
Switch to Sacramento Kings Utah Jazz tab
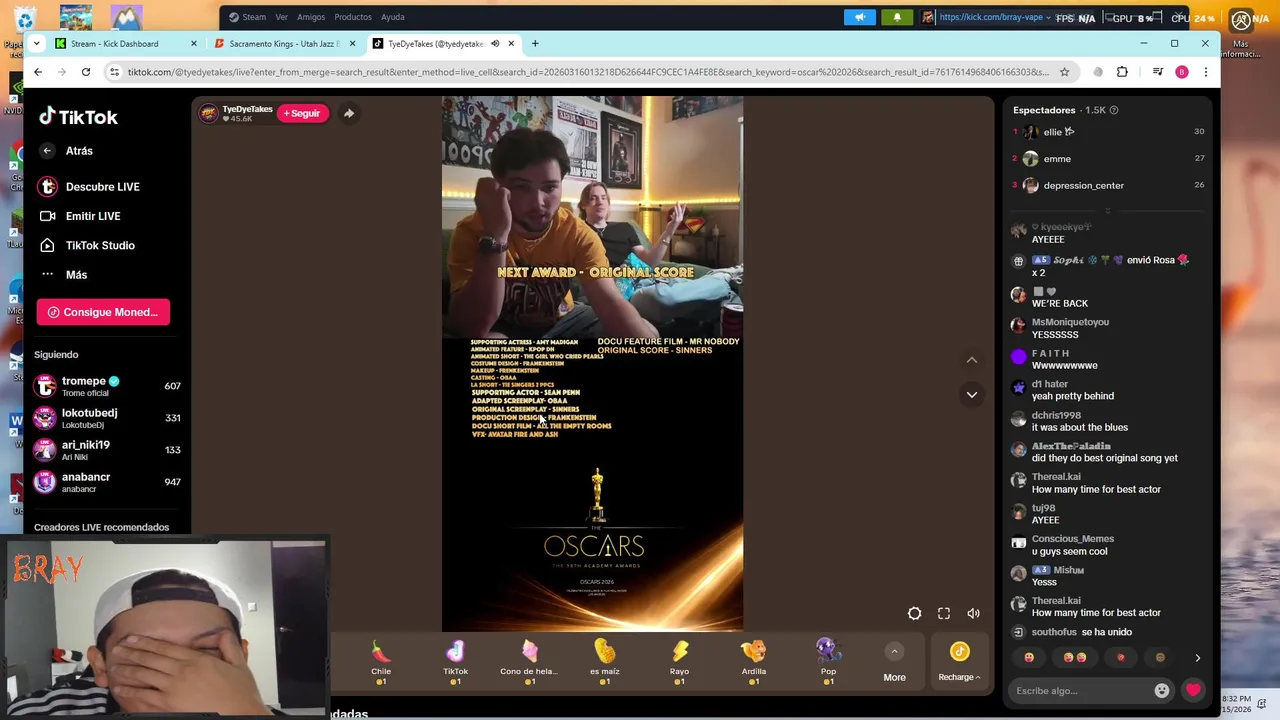pyautogui.click(x=284, y=44)
